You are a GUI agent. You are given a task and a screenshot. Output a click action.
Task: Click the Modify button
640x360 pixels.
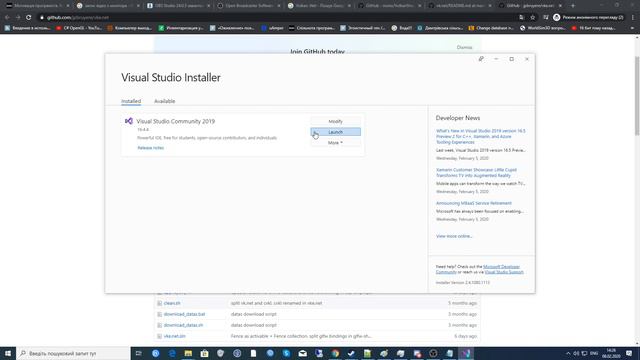click(x=336, y=121)
